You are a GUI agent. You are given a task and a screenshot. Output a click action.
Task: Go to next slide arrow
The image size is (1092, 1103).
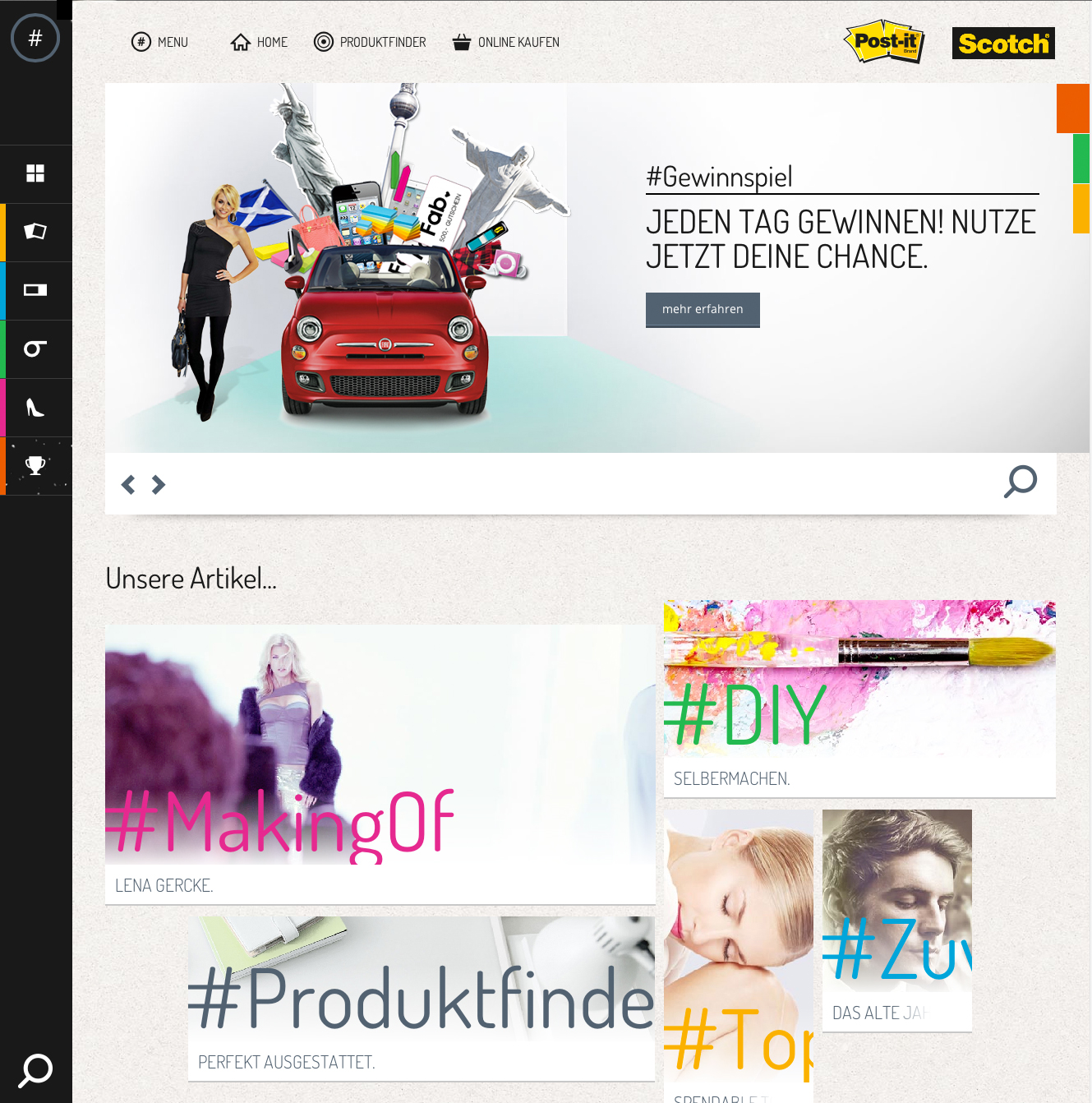pyautogui.click(x=159, y=485)
